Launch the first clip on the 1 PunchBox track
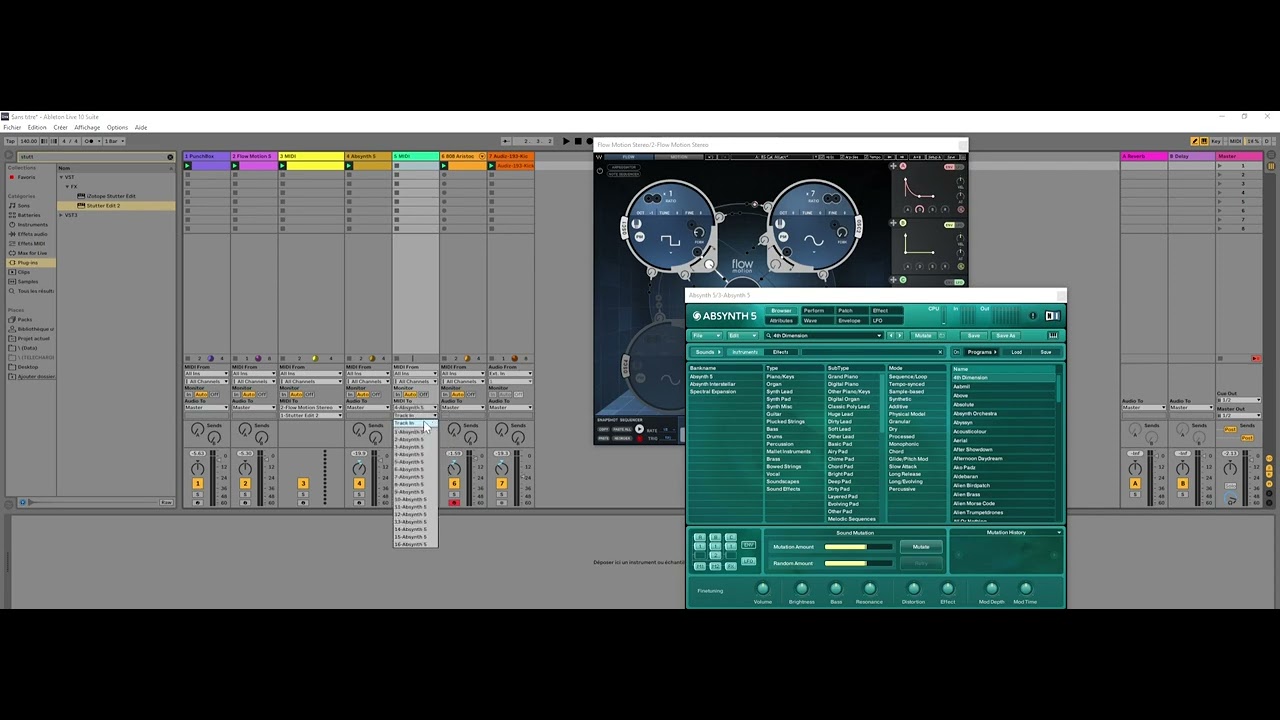Image resolution: width=1280 pixels, height=720 pixels. pyautogui.click(x=188, y=165)
